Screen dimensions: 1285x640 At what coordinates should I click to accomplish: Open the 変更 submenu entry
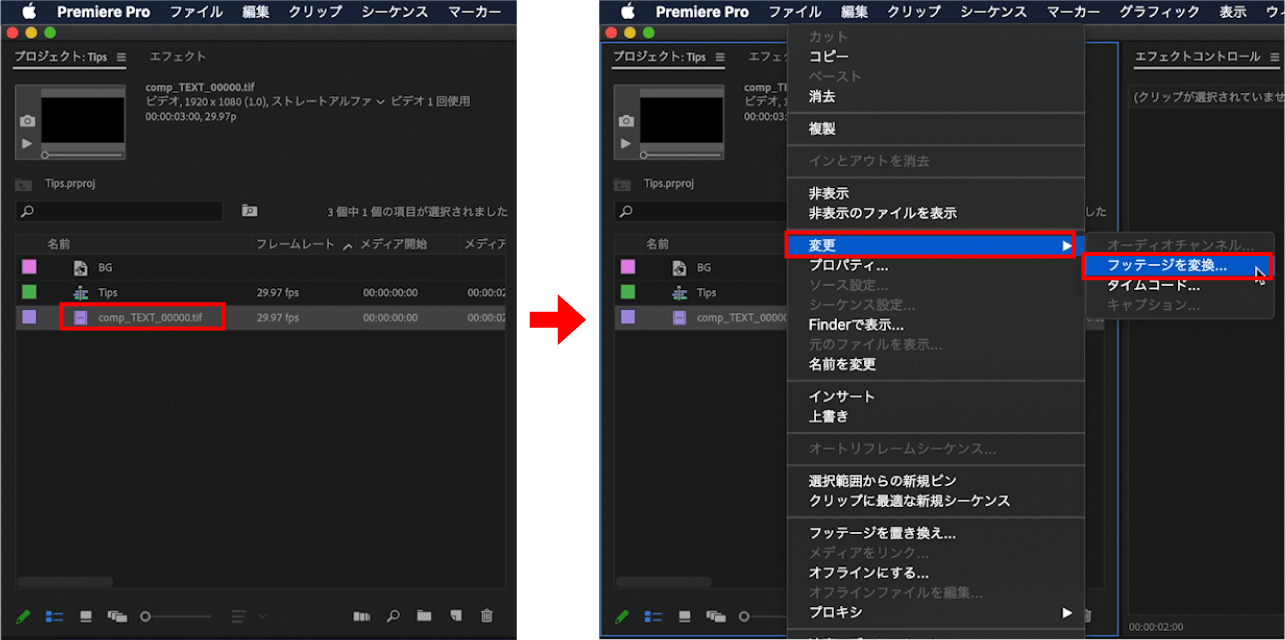pyautogui.click(x=936, y=245)
